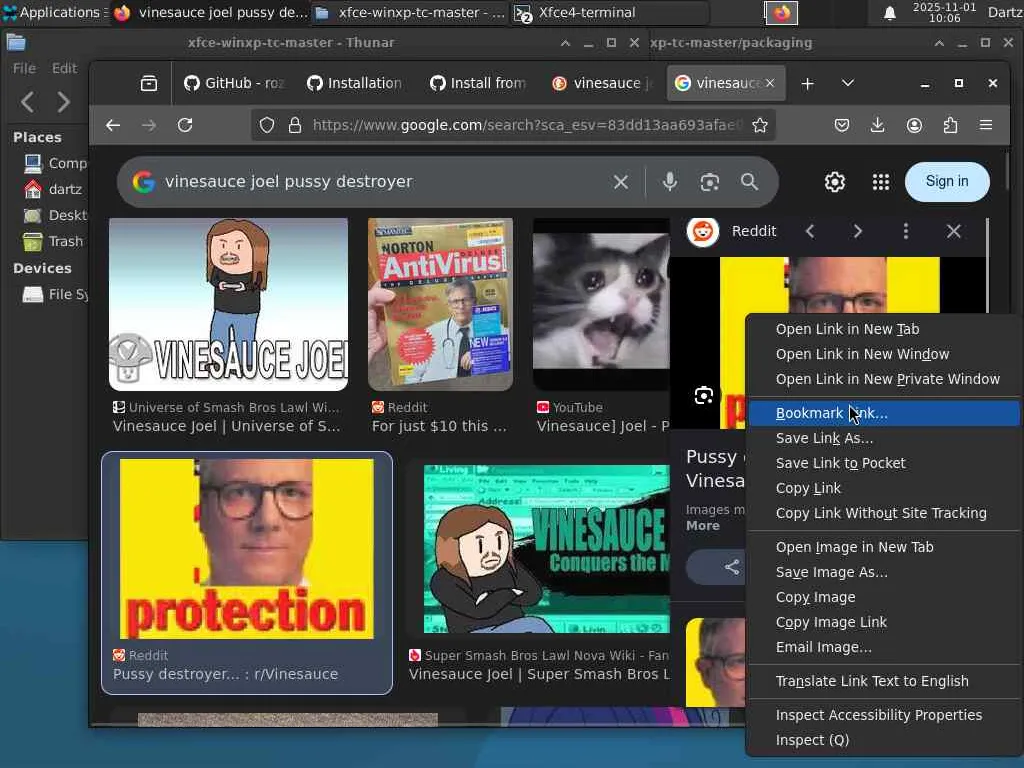The width and height of the screenshot is (1024, 768).
Task: Open 'Vinesauce Joel | Universe of S...' link
Action: pos(226,426)
